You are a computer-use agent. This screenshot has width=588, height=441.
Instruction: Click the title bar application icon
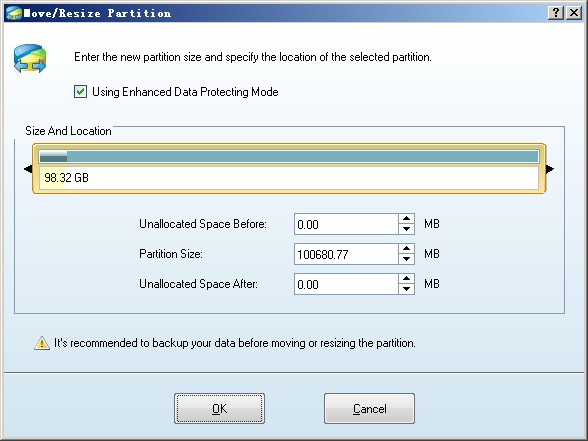pyautogui.click(x=14, y=13)
